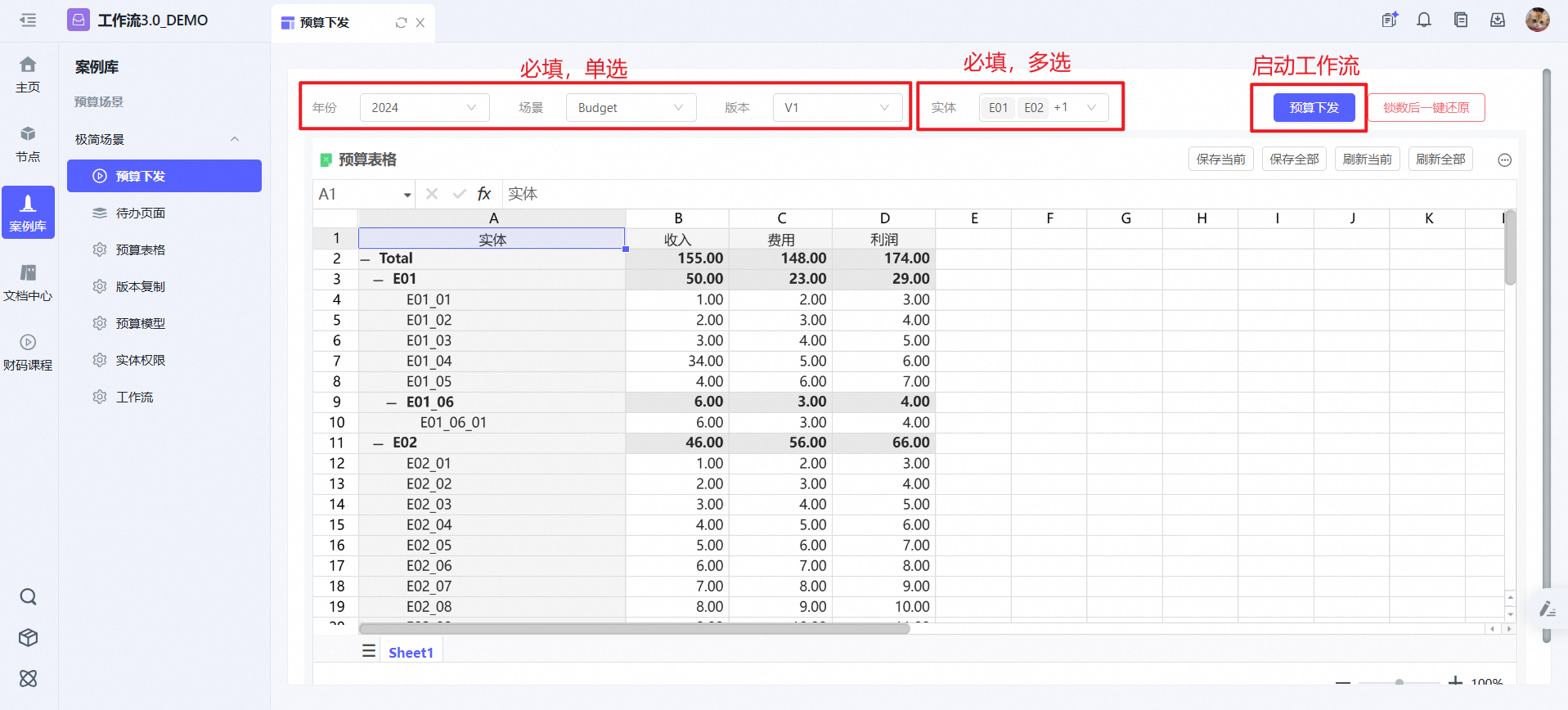Image resolution: width=1568 pixels, height=710 pixels.
Task: Open more options next to 刷新全部
Action: [1504, 160]
